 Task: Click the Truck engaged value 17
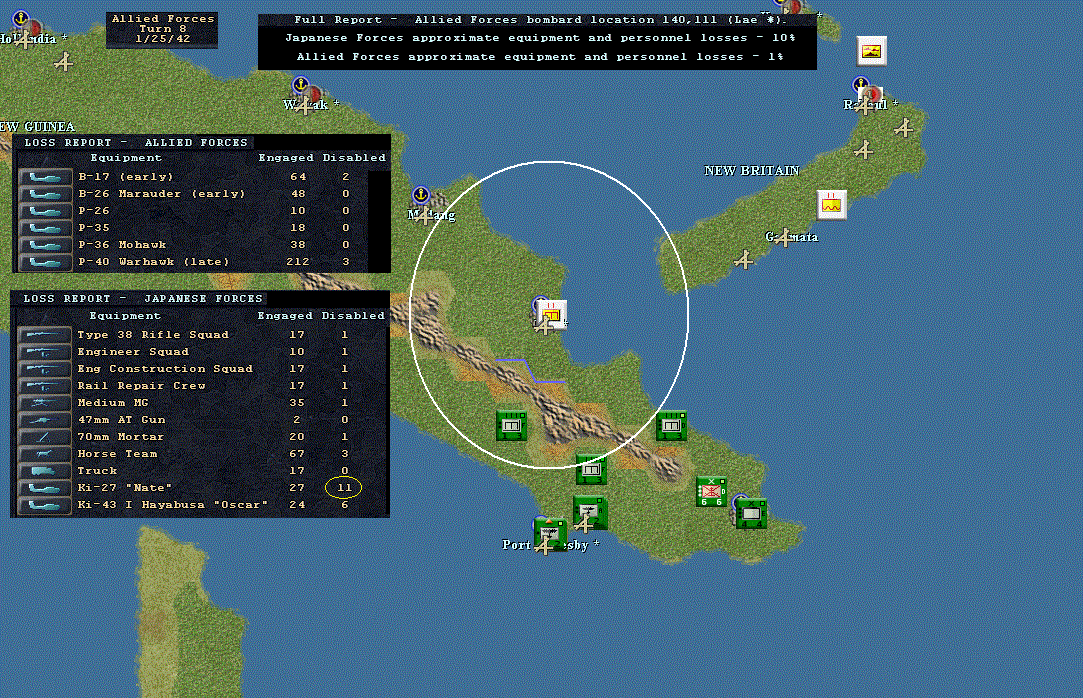click(x=297, y=471)
